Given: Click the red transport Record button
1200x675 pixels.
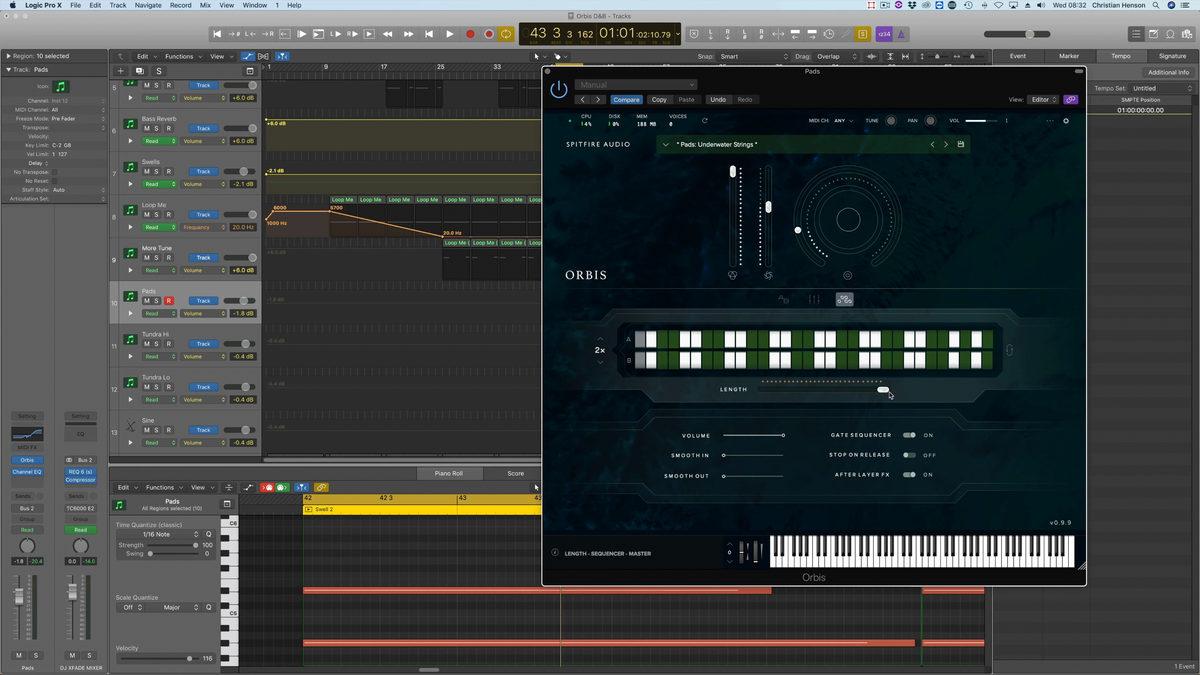Looking at the screenshot, I should tap(470, 34).
